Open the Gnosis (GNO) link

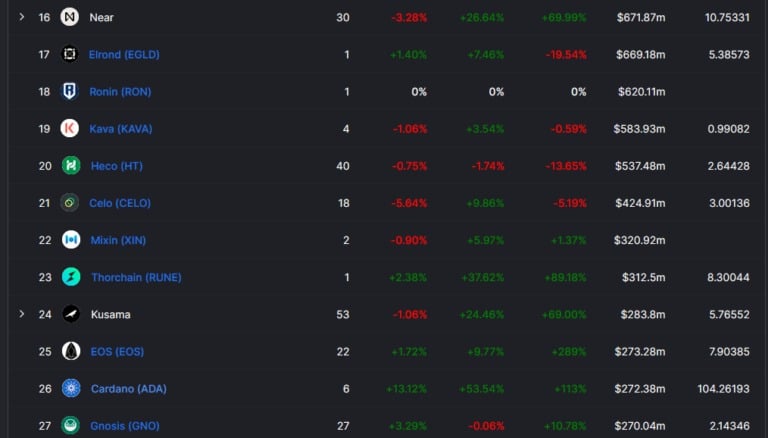pyautogui.click(x=124, y=426)
